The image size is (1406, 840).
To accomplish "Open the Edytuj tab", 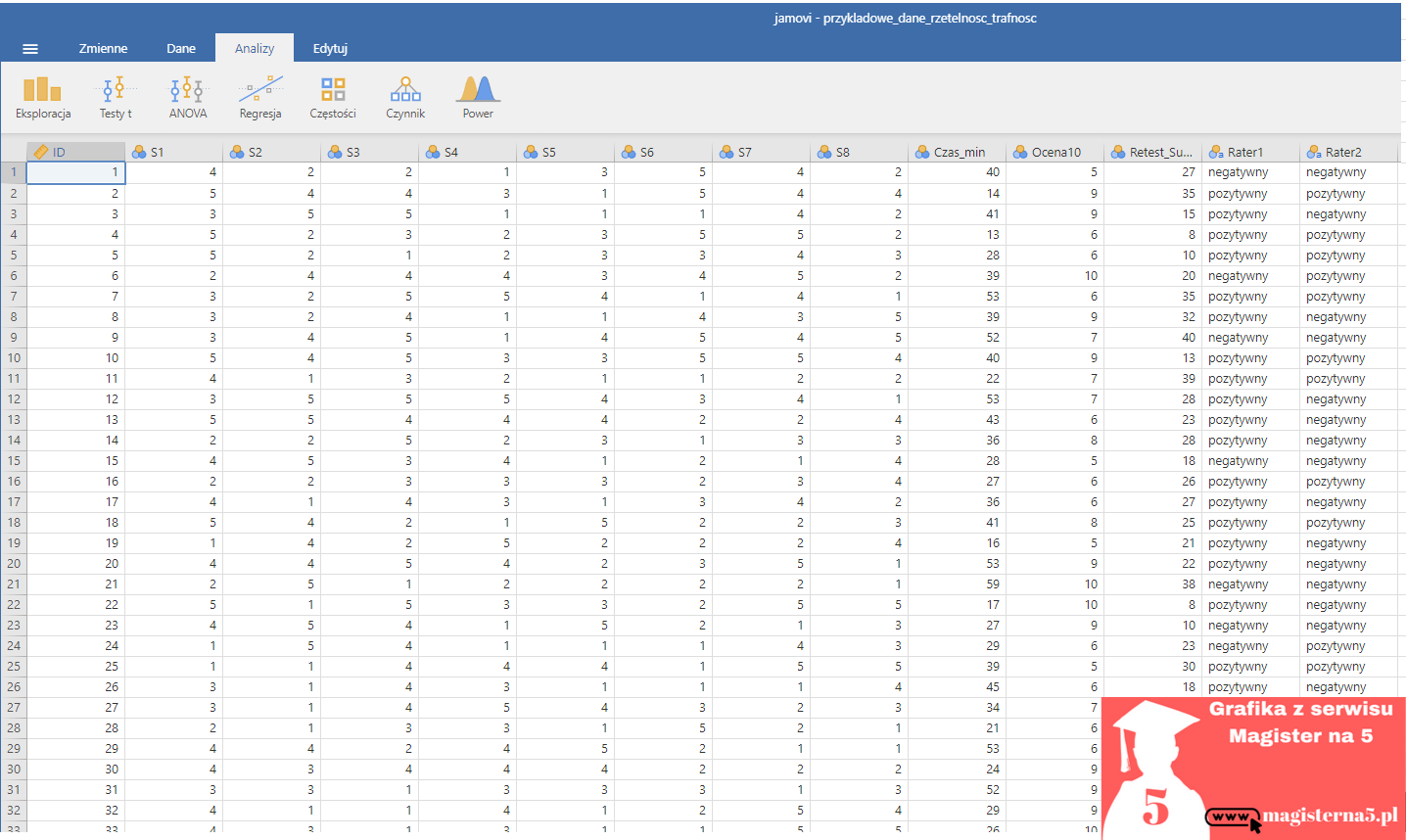I will (330, 49).
